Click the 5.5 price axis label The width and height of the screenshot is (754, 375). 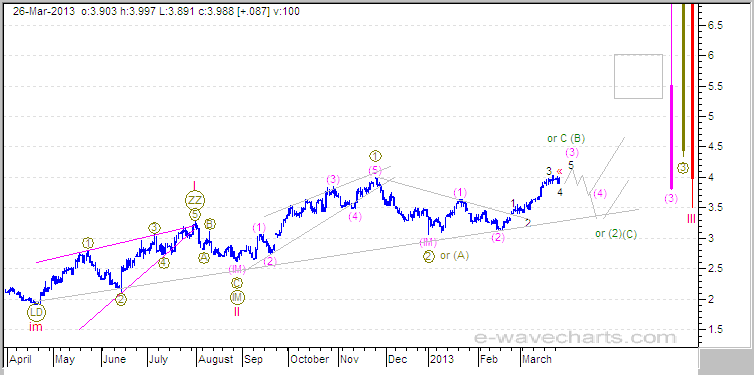(x=715, y=86)
